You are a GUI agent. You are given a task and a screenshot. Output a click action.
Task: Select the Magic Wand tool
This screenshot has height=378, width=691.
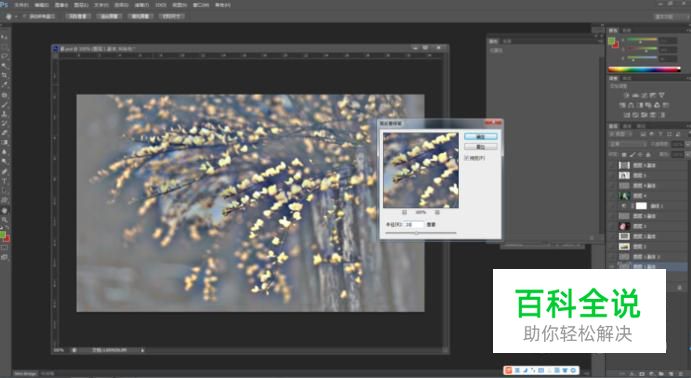4,66
